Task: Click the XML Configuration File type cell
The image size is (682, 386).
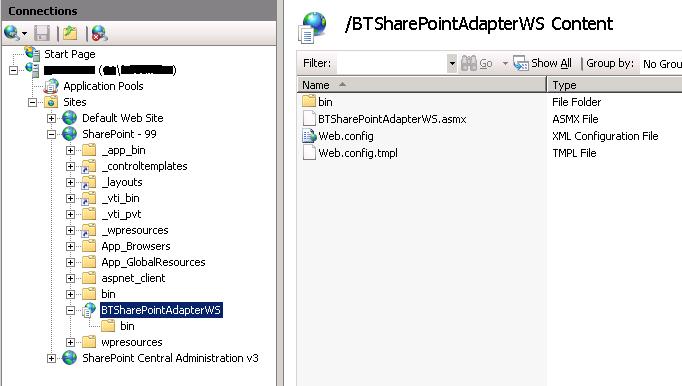Action: (605, 136)
